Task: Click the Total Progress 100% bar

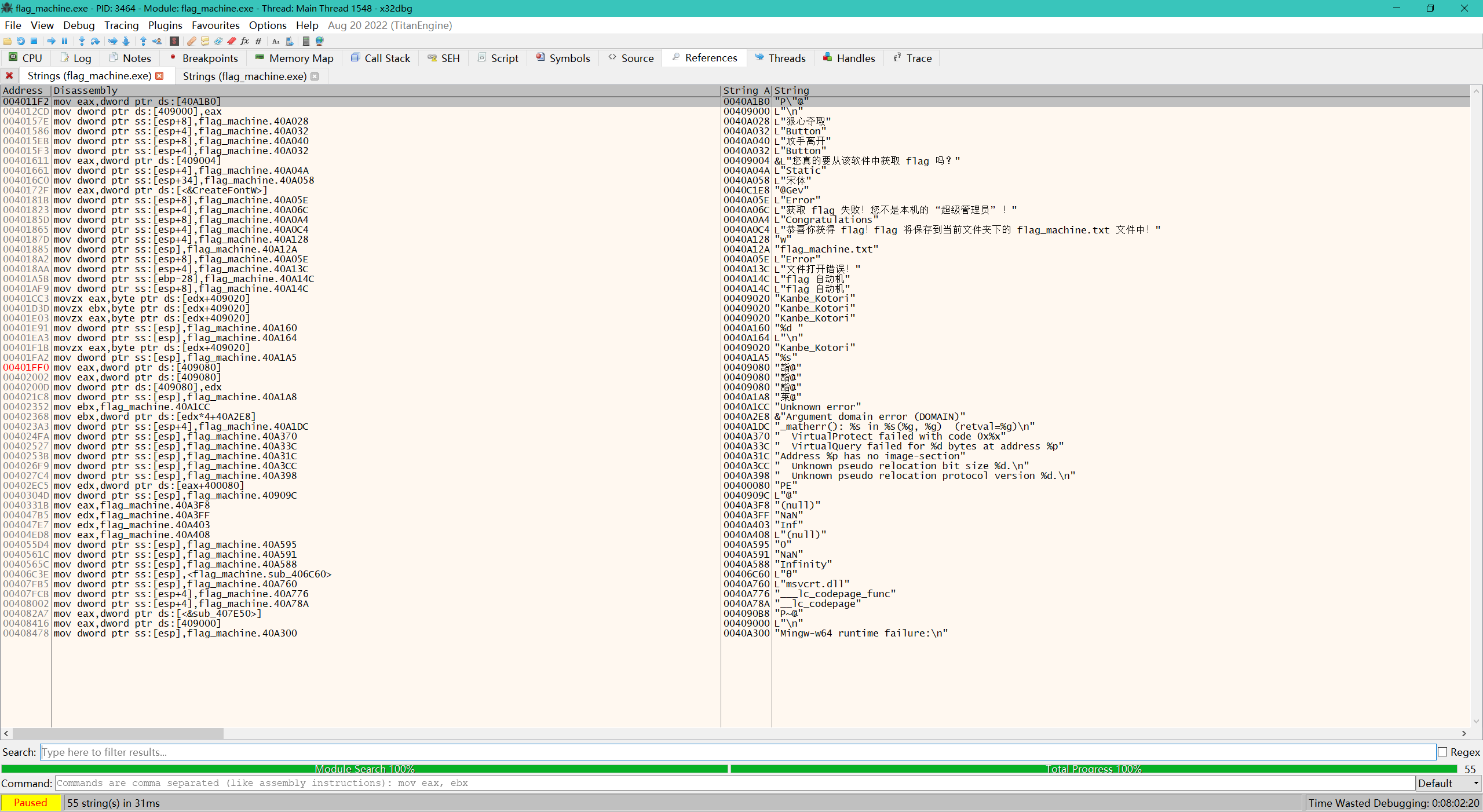Action: click(1094, 769)
